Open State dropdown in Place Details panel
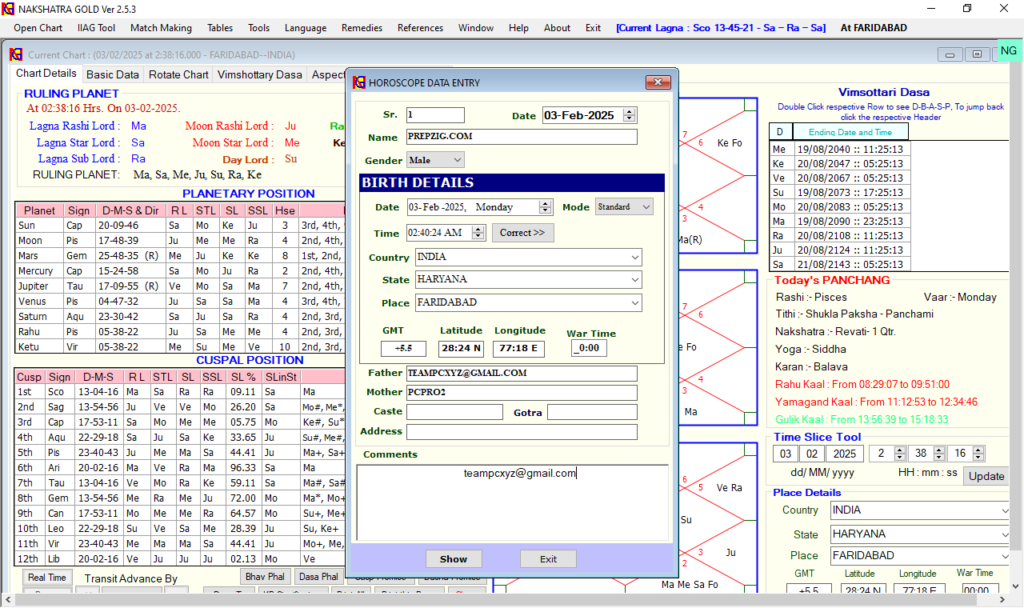This screenshot has width=1024, height=608. tap(1004, 534)
